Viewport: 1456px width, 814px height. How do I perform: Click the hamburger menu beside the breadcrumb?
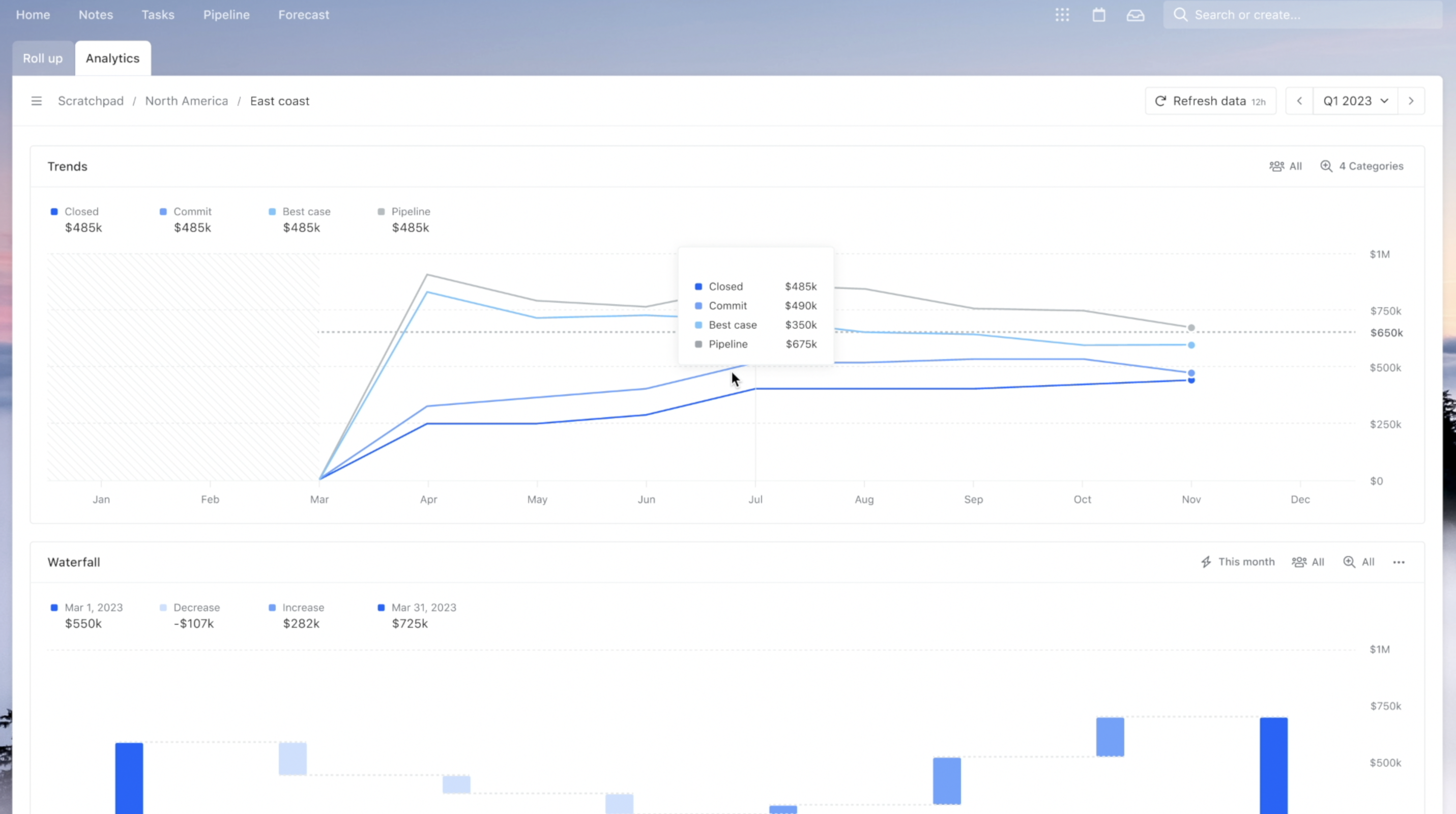pyautogui.click(x=36, y=101)
